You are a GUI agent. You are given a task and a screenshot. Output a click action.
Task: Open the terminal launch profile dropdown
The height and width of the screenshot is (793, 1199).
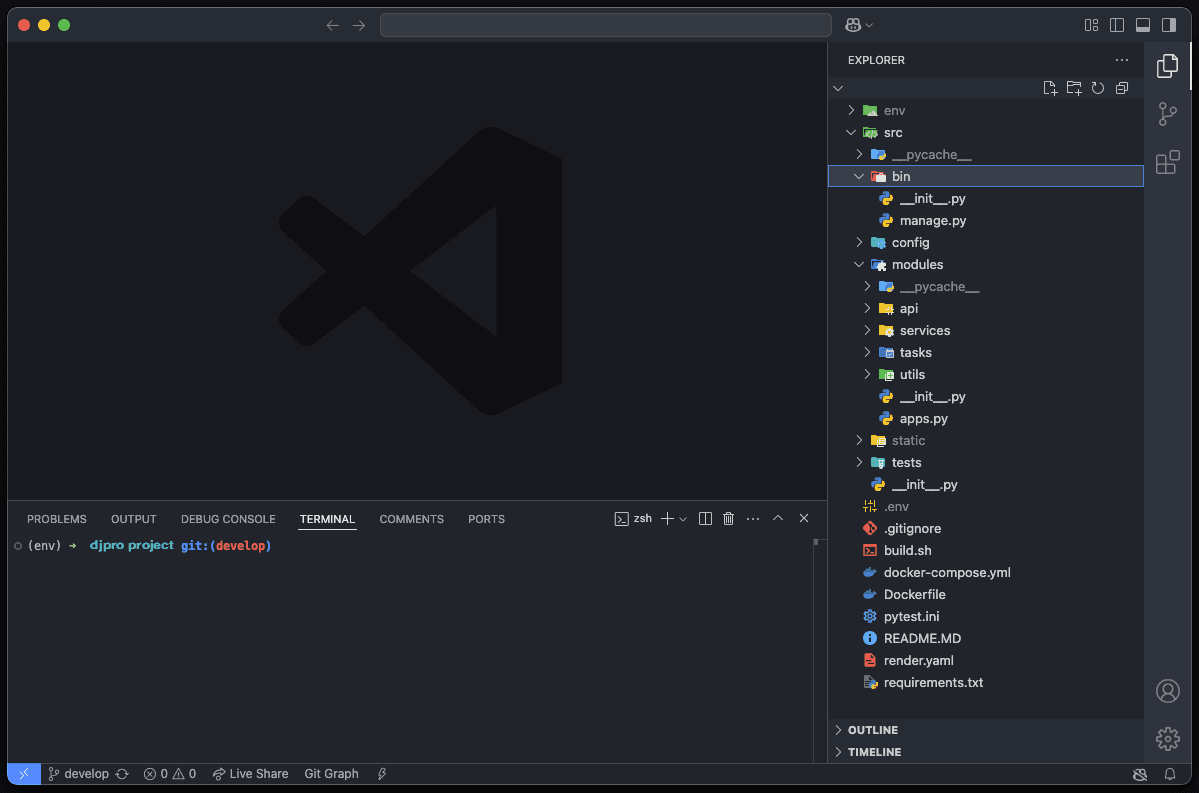click(x=684, y=518)
